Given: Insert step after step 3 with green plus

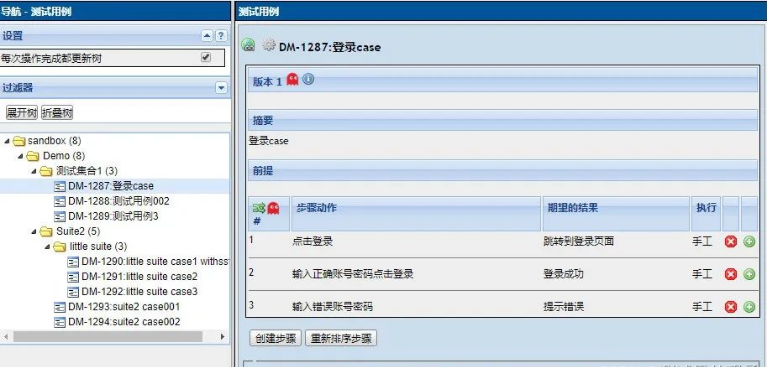Looking at the screenshot, I should pos(749,307).
